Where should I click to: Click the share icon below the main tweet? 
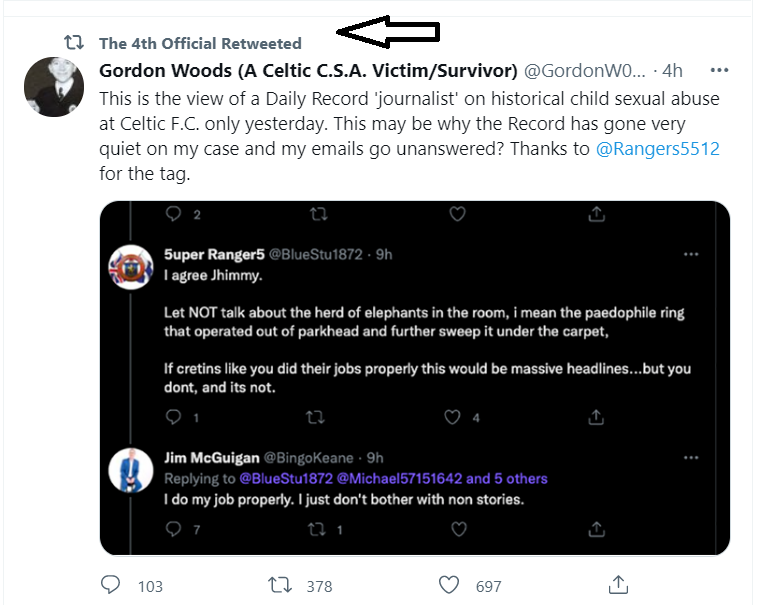618,584
